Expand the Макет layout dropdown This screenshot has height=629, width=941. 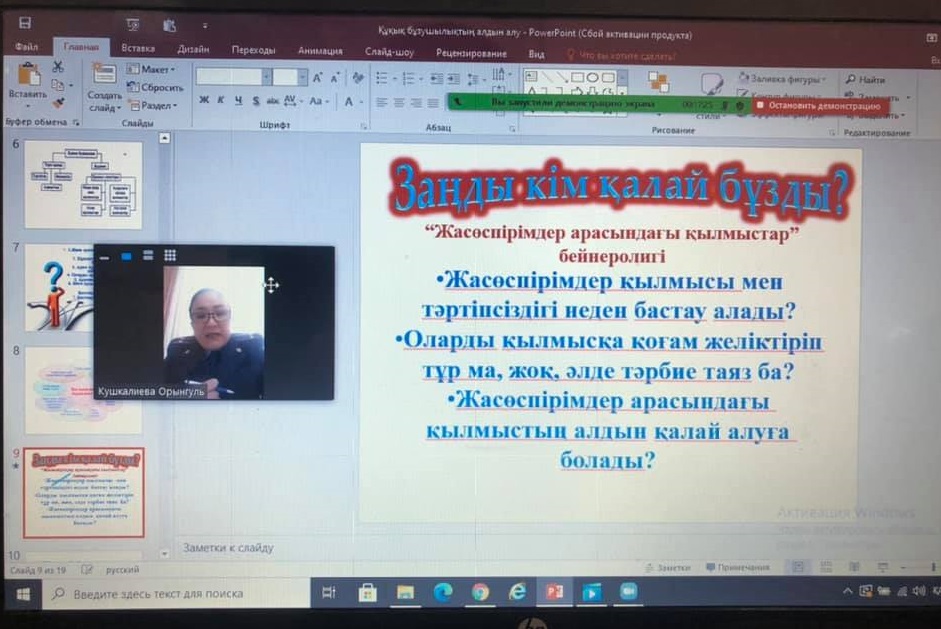click(x=152, y=70)
